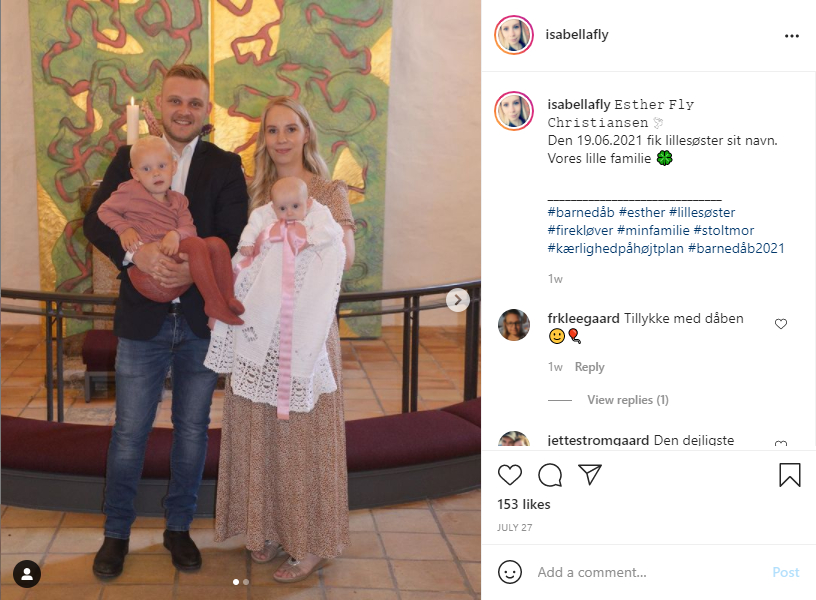Reply to frkleegaard's comment
This screenshot has height=600, width=816.
pos(590,367)
